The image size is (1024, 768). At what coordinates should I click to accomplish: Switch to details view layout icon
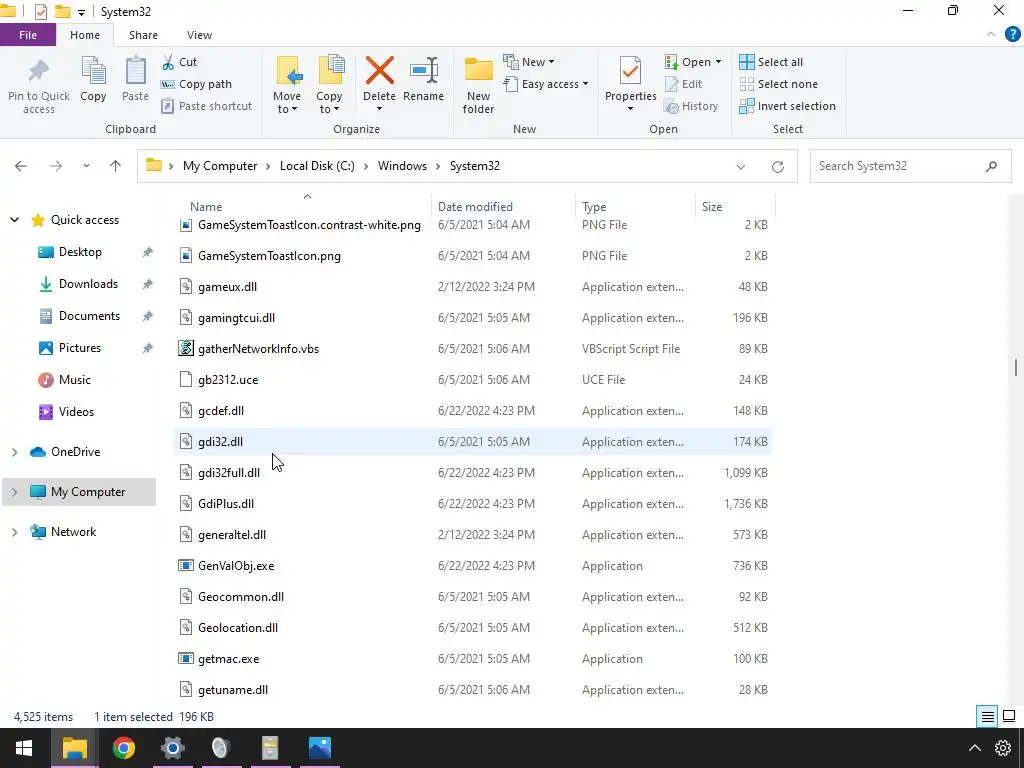(987, 716)
